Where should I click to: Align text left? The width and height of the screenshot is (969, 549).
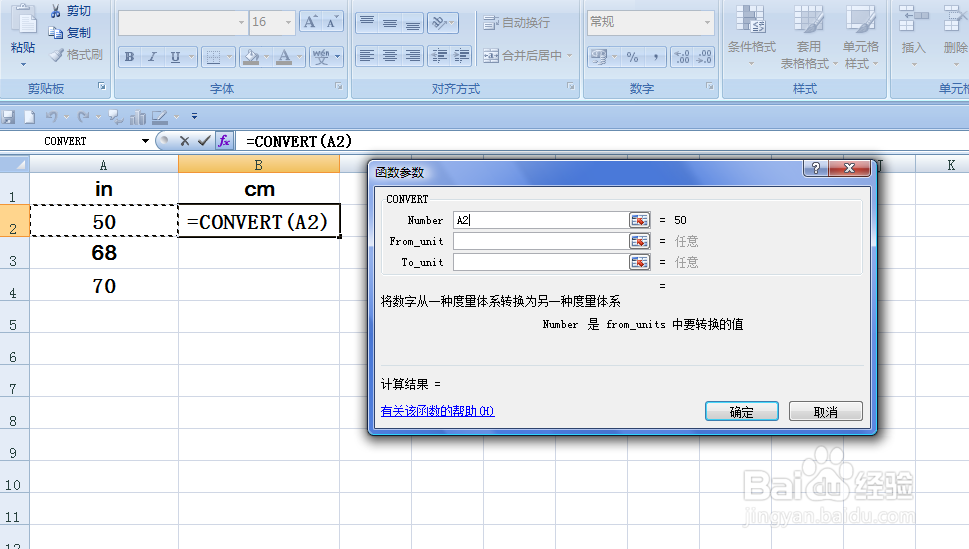click(367, 56)
